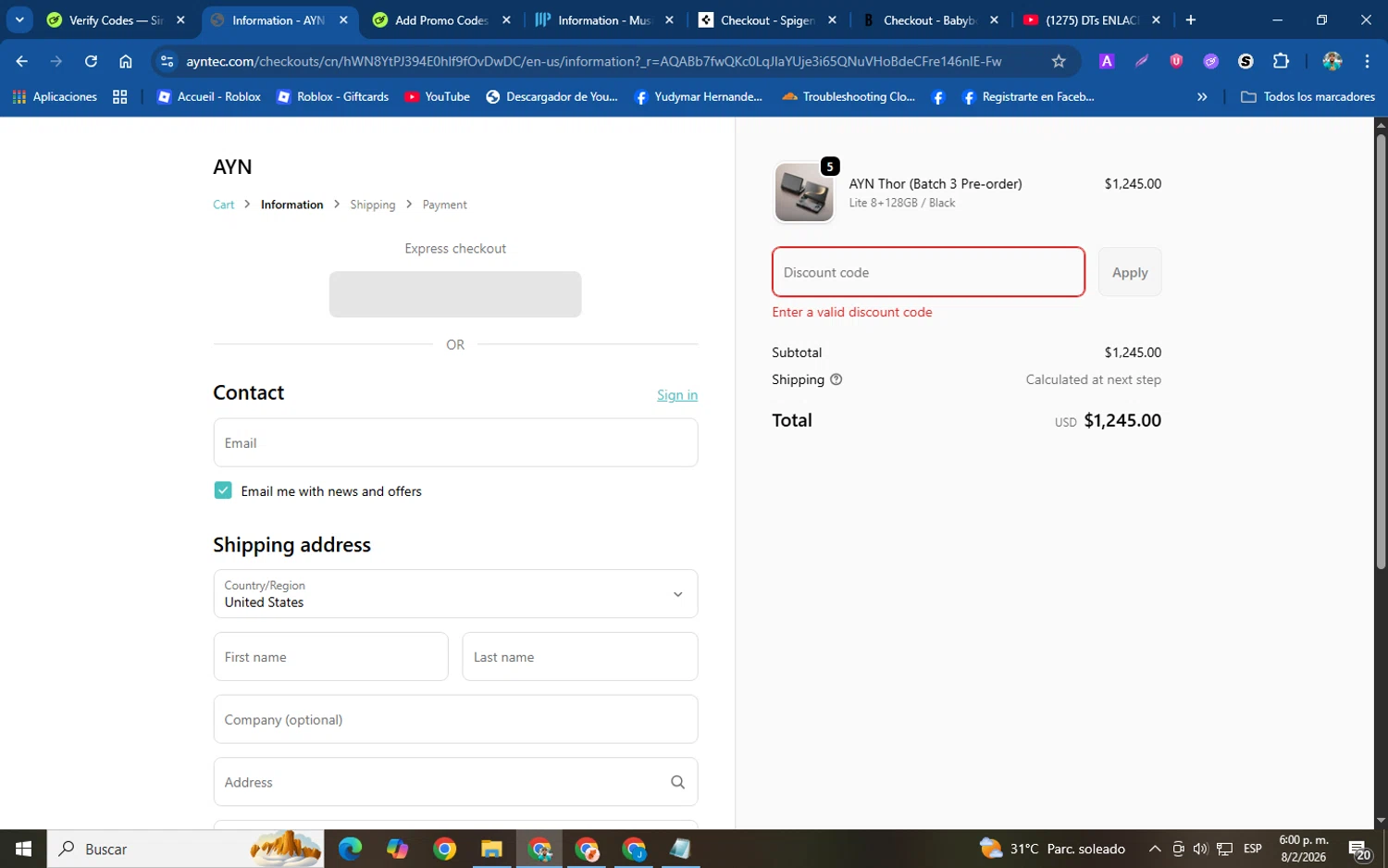Click the purple A extension icon
Screen dimensions: 1388x868
tap(1107, 61)
